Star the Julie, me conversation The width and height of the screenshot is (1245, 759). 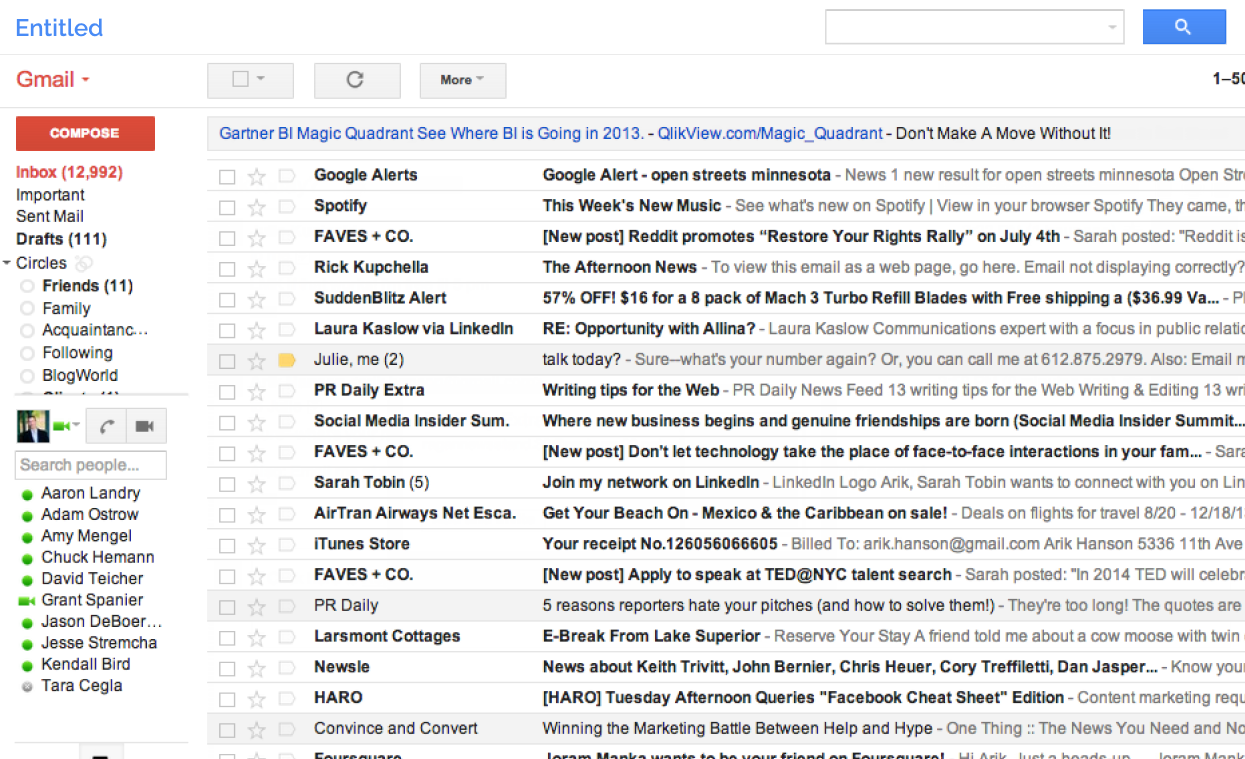[257, 361]
